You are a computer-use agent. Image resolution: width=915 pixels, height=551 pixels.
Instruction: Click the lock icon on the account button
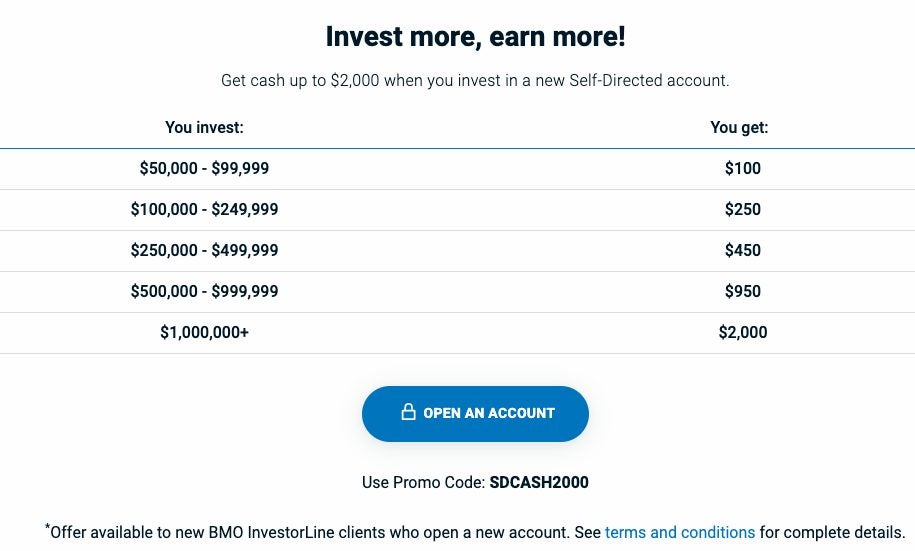click(x=408, y=412)
